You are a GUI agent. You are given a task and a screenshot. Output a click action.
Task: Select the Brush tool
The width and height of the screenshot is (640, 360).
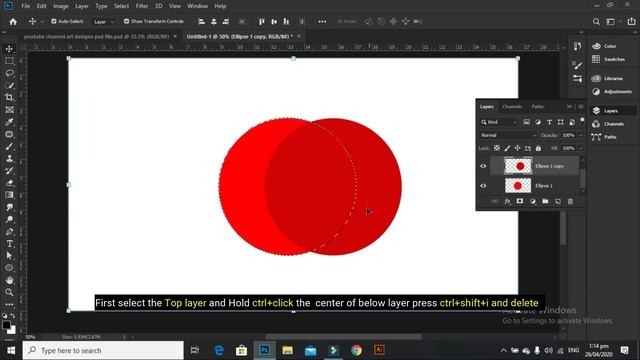tap(9, 147)
